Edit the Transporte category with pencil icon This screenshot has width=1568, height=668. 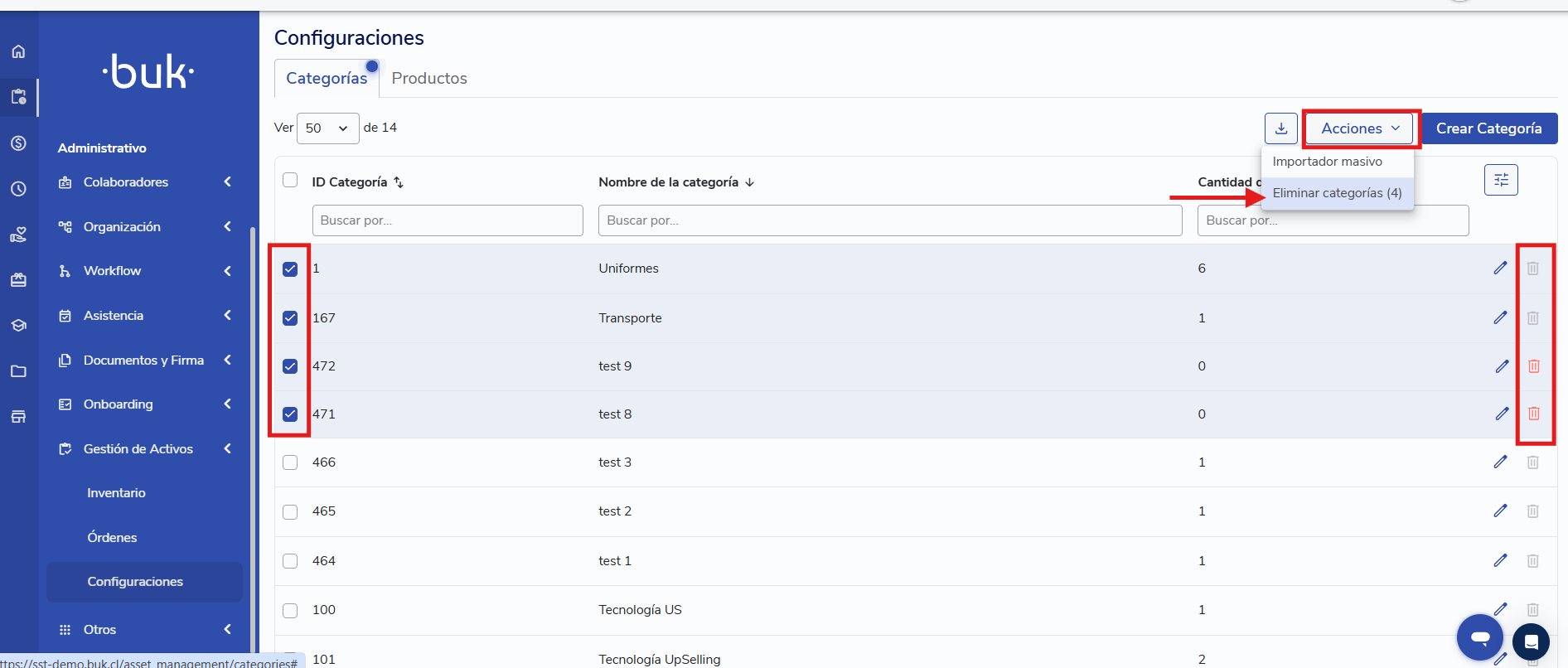point(1500,317)
